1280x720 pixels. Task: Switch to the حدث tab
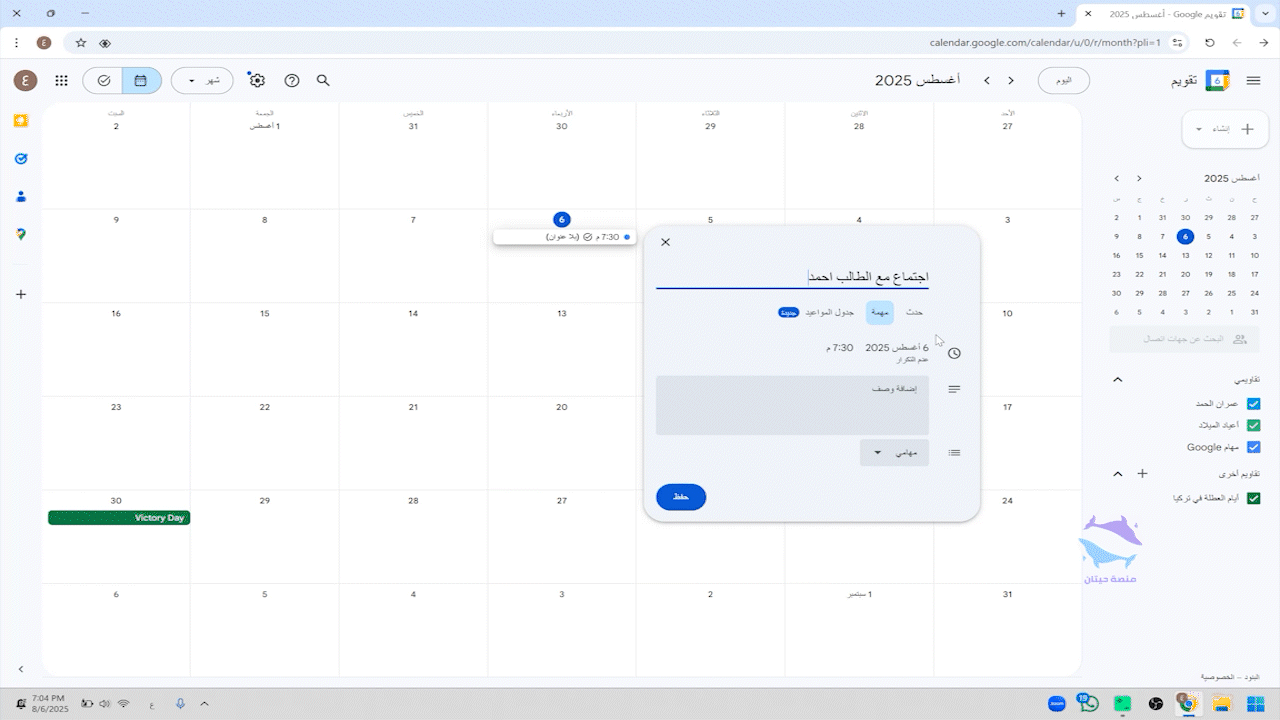(914, 313)
